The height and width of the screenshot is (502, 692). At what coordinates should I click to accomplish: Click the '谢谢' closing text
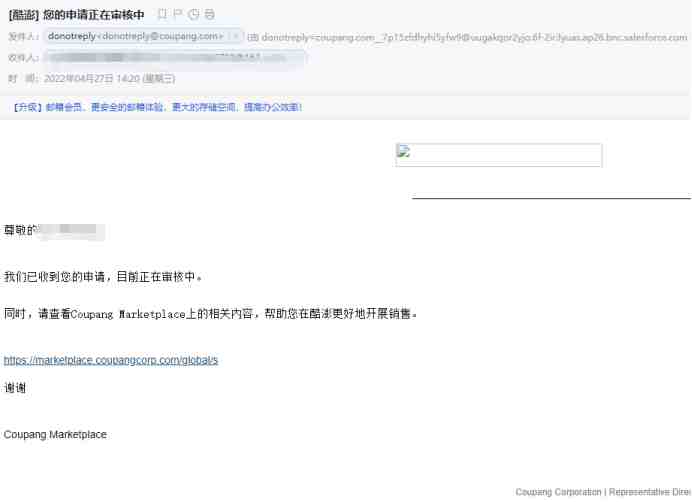coord(15,388)
